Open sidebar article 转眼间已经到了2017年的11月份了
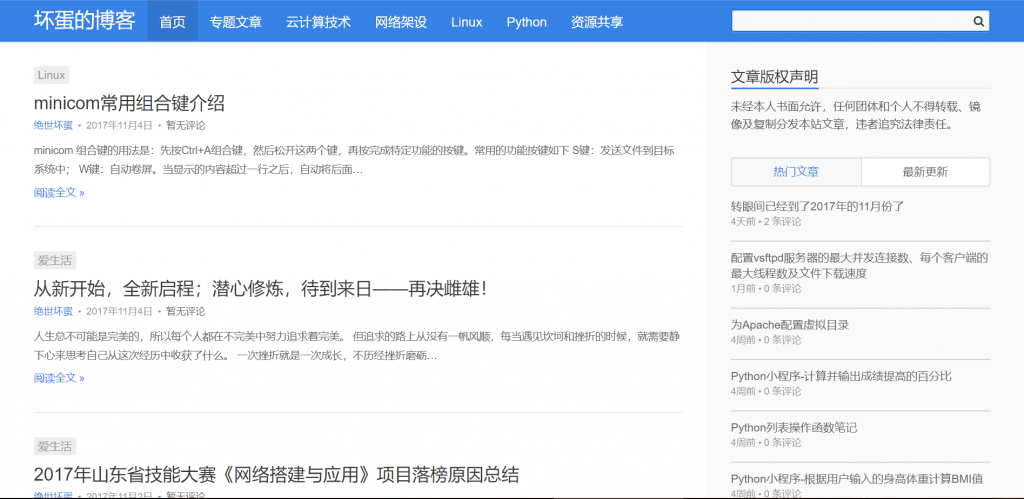This screenshot has height=499, width=1024. pyautogui.click(x=817, y=206)
